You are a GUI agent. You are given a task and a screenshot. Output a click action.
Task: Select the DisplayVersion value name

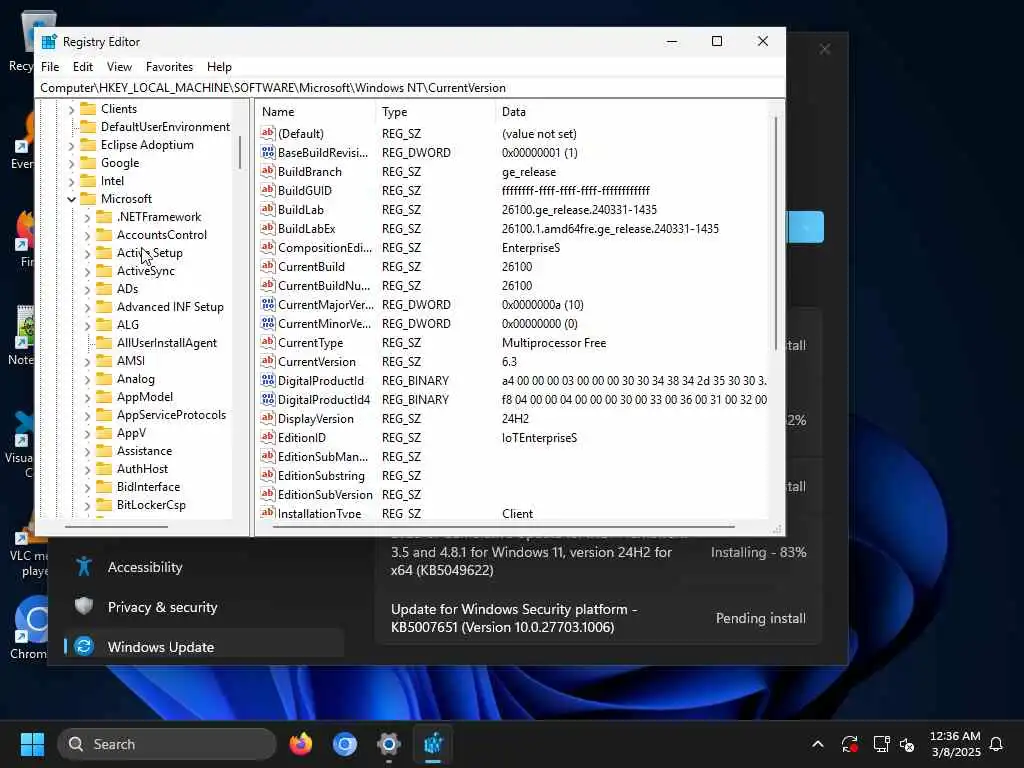[x=315, y=419]
